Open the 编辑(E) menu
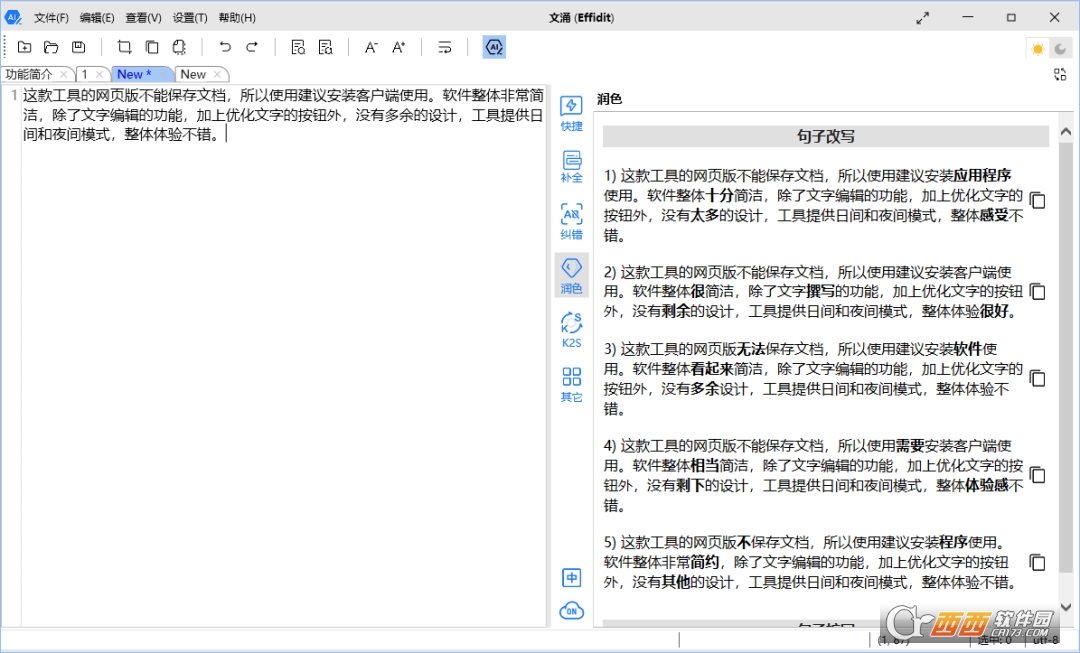 click(97, 18)
